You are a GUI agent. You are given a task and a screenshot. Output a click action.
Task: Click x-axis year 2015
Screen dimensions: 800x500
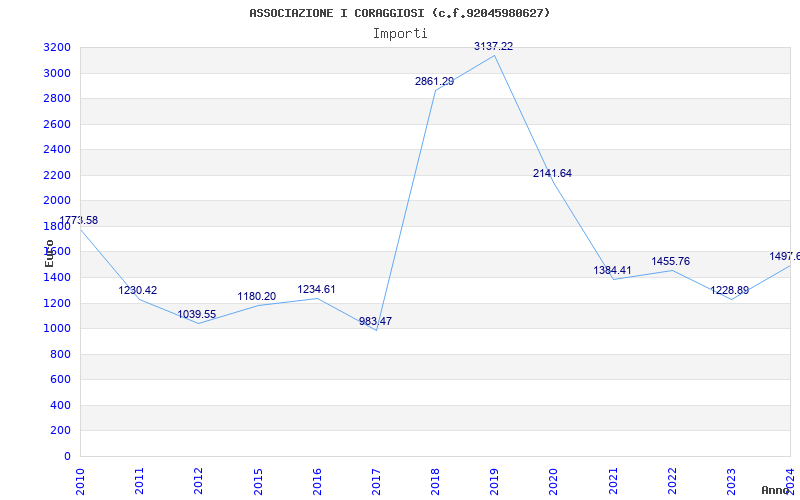pyautogui.click(x=258, y=481)
